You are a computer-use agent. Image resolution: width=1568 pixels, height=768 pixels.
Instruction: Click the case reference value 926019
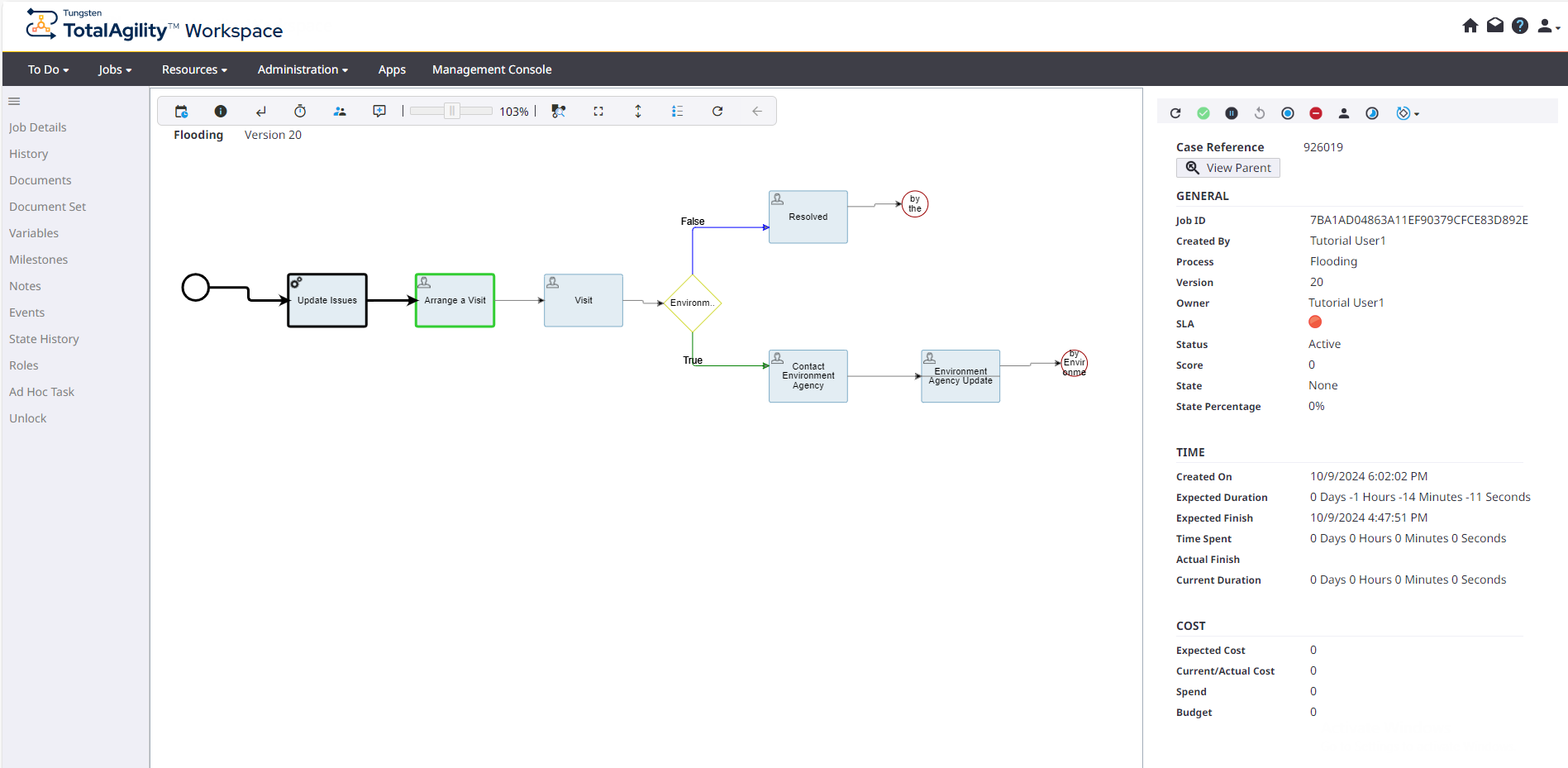(1323, 147)
